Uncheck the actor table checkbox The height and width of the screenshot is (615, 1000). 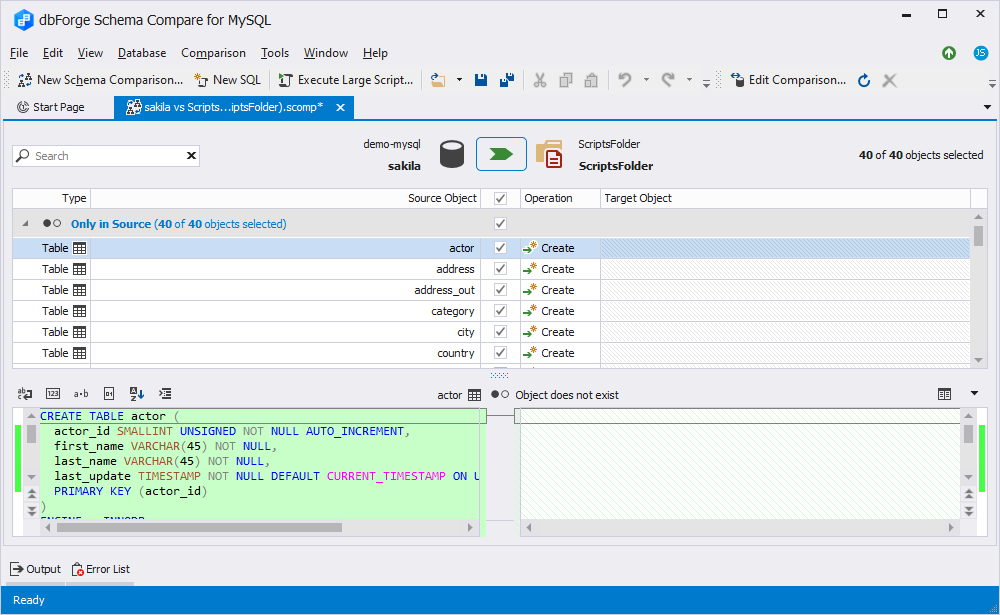pyautogui.click(x=501, y=248)
